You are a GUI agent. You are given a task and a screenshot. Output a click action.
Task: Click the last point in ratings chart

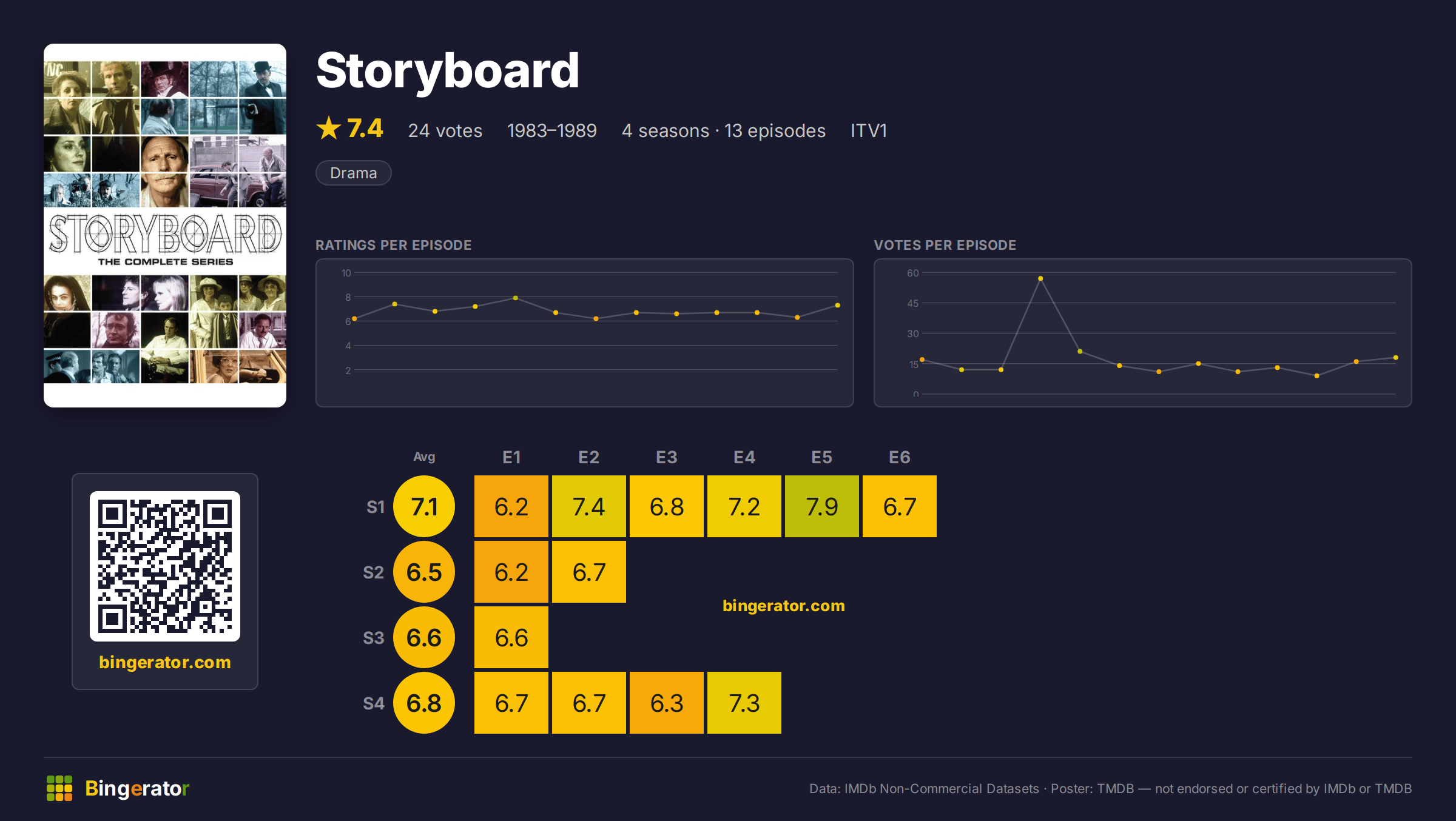(x=838, y=305)
